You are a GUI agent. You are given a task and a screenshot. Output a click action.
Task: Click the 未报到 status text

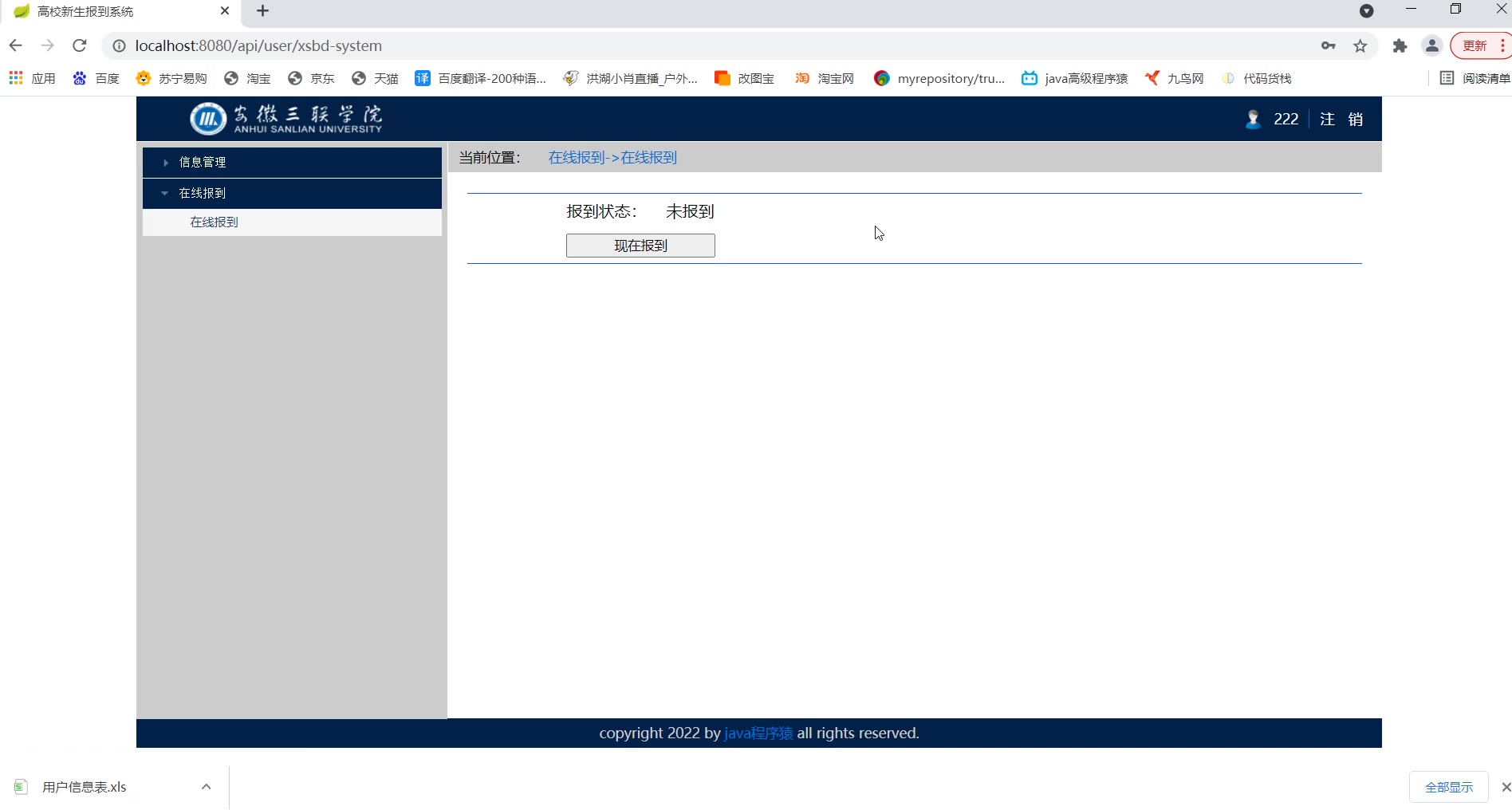[x=690, y=212]
